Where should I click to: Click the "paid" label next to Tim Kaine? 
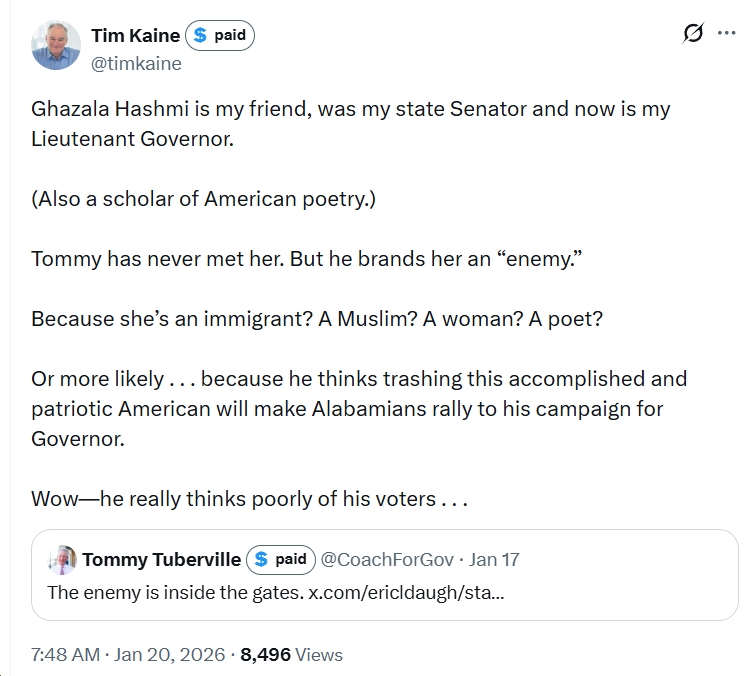click(x=230, y=36)
